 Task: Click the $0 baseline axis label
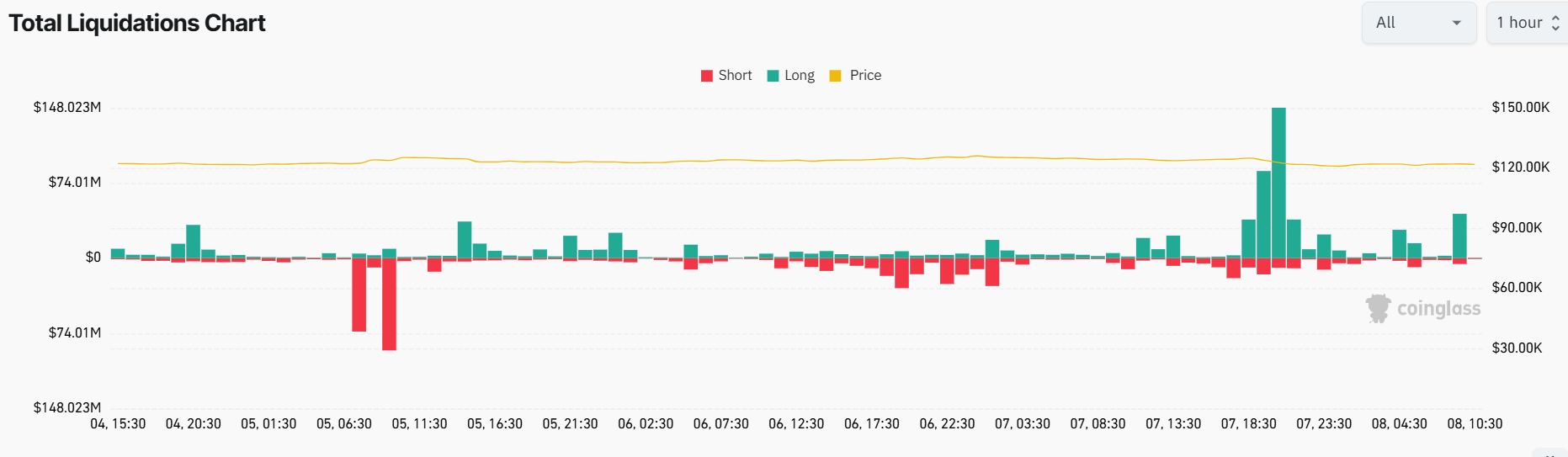[x=93, y=258]
